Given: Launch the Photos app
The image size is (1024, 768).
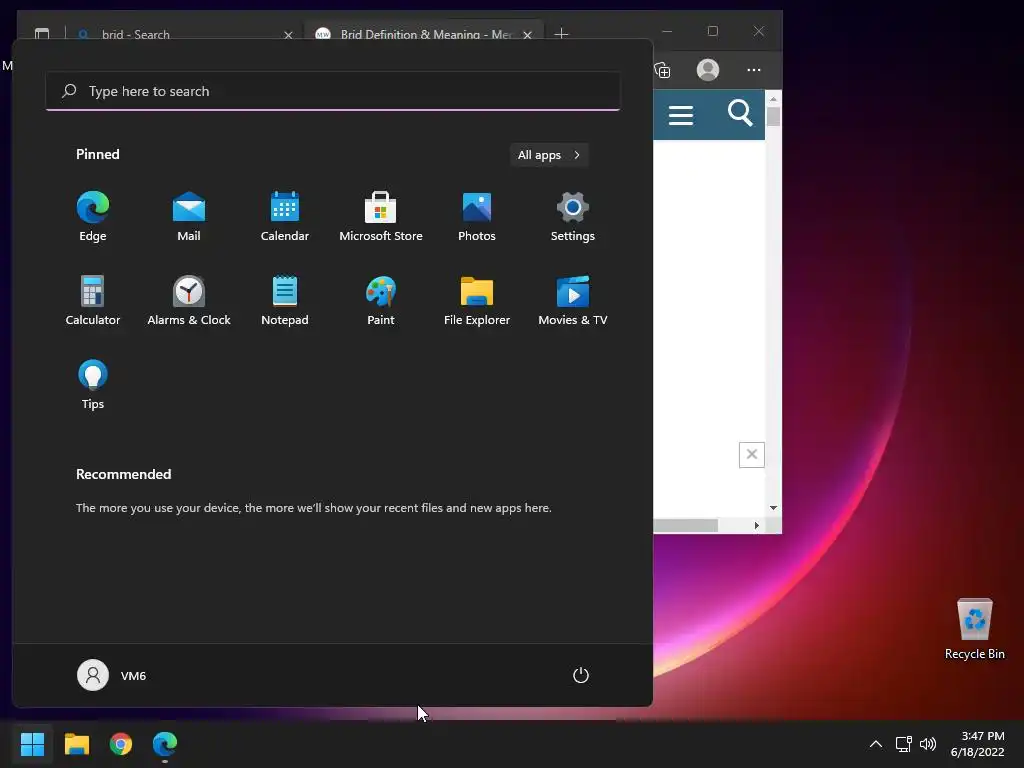Looking at the screenshot, I should pos(477,217).
